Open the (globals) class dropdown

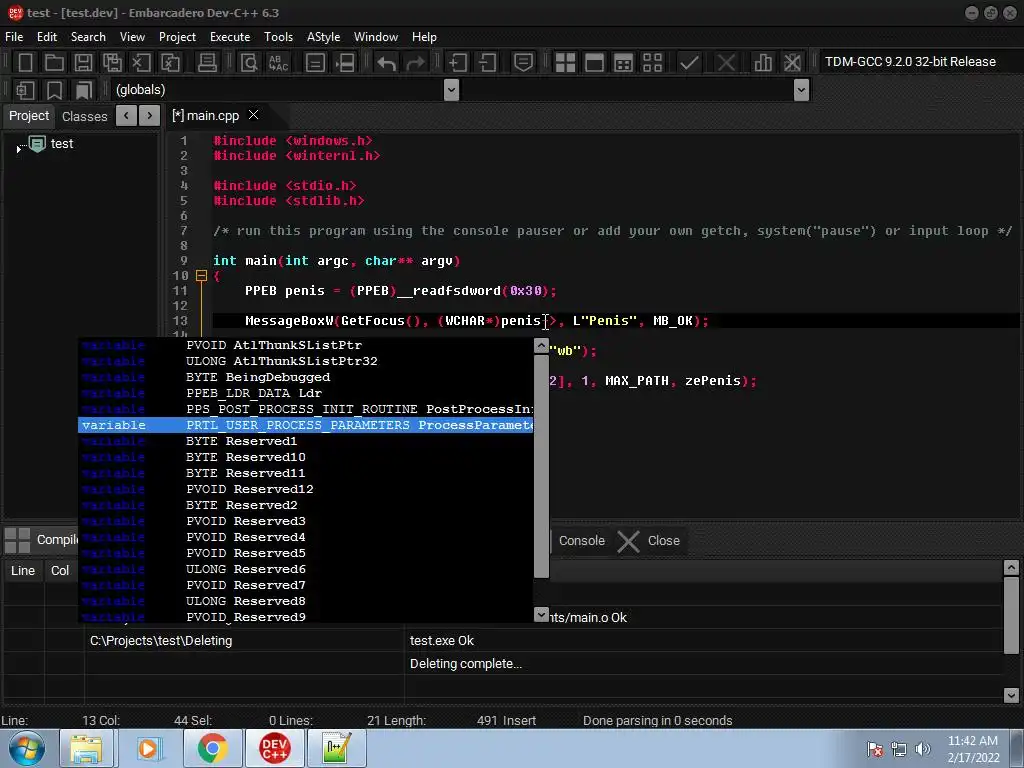point(451,89)
